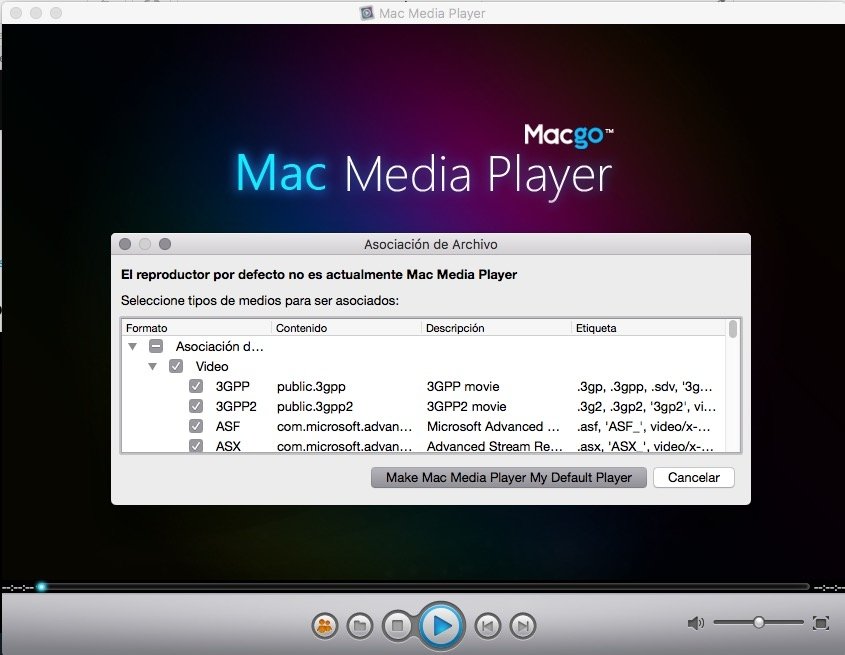
Task: Click the stop playback button
Action: (397, 626)
